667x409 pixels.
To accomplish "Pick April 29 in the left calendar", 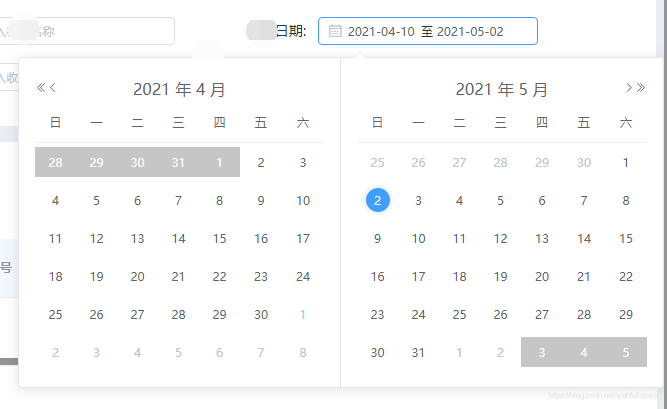I will click(219, 315).
